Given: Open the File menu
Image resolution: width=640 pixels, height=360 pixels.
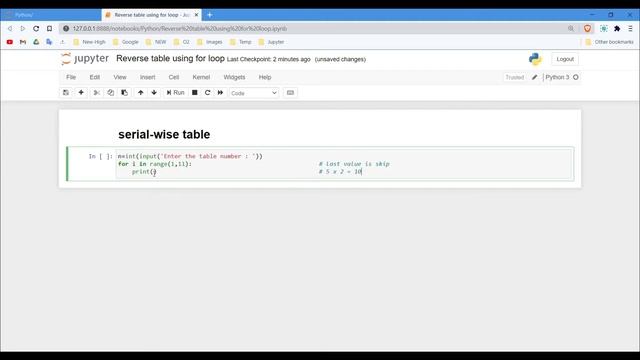Looking at the screenshot, I should pyautogui.click(x=71, y=77).
